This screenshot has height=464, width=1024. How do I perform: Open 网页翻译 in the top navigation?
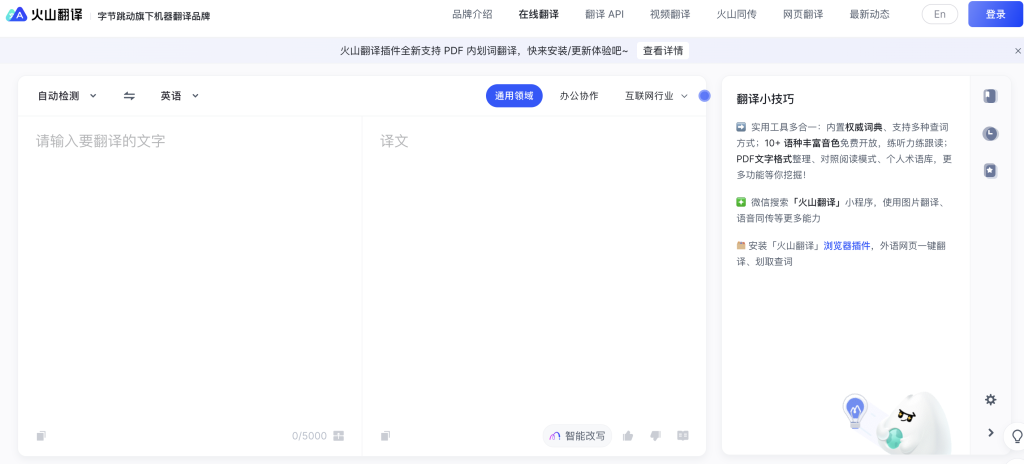click(x=803, y=14)
